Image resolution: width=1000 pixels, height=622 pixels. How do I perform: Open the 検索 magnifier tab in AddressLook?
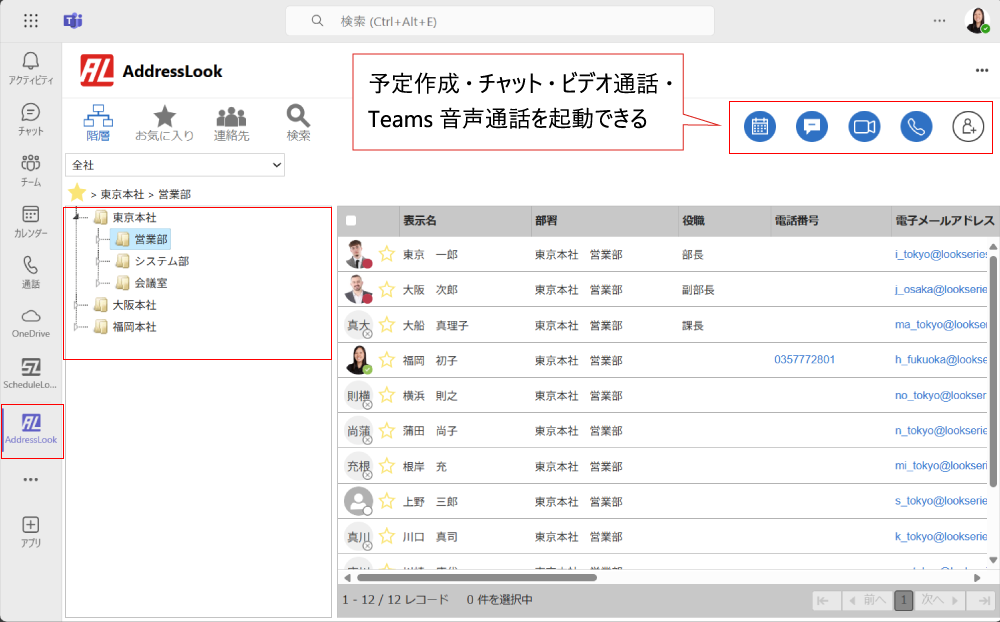[298, 122]
